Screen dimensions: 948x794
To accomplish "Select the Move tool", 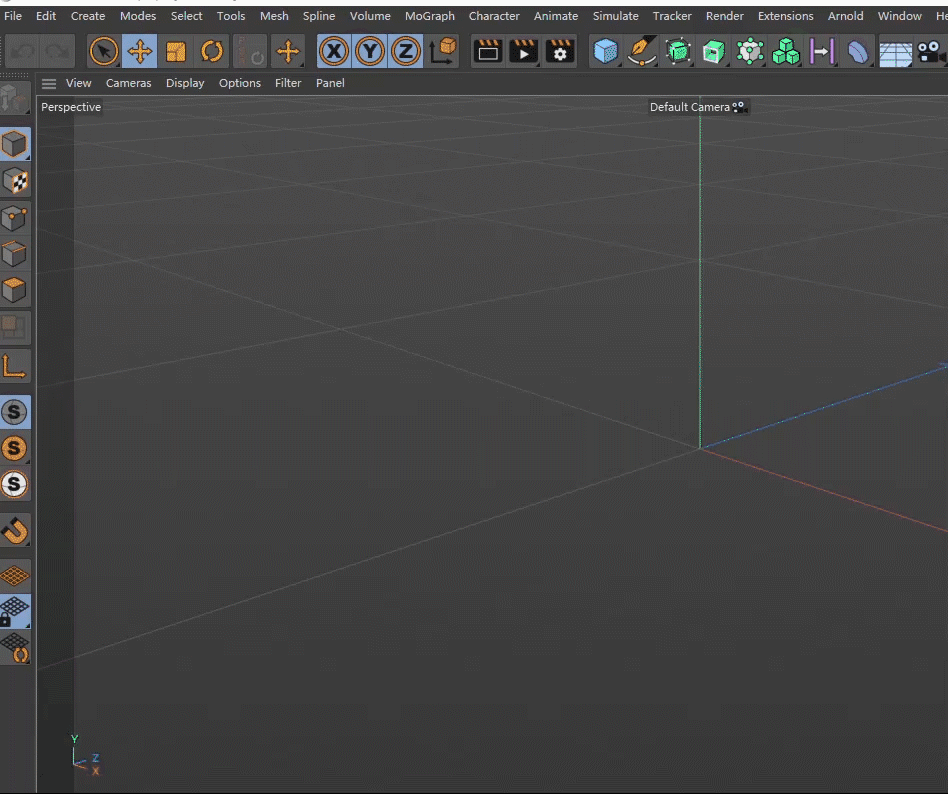I will 140,51.
